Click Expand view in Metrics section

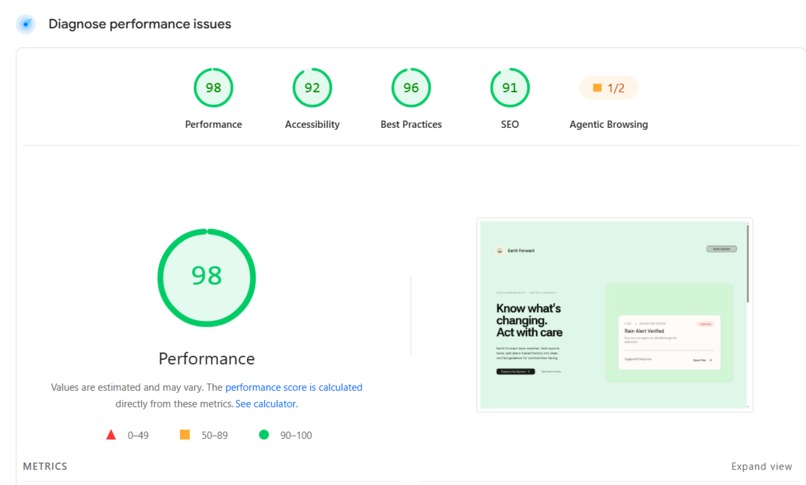tap(761, 467)
